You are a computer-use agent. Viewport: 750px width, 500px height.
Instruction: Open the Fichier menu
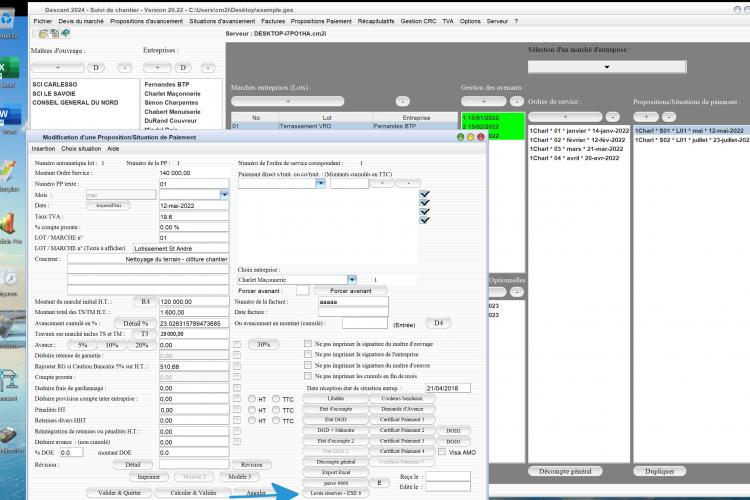pos(43,21)
